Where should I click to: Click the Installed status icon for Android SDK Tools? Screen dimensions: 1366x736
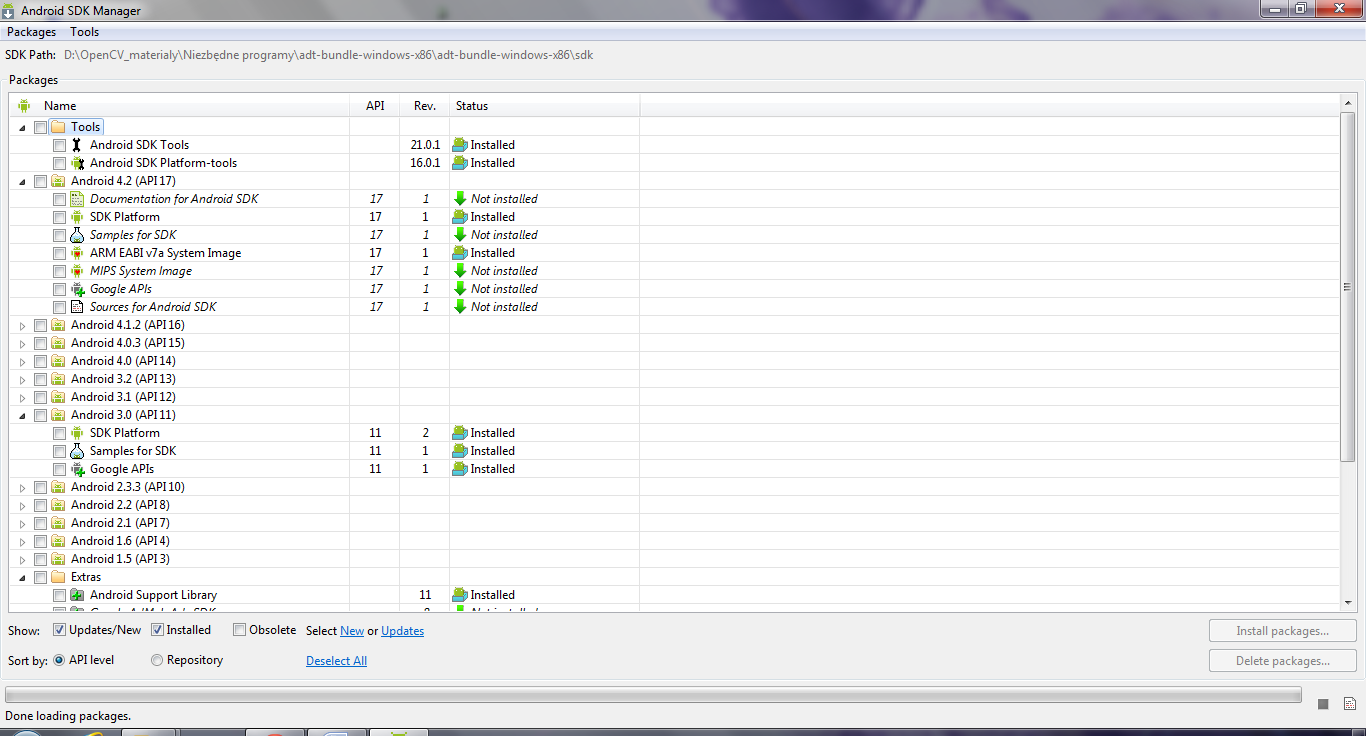click(460, 145)
